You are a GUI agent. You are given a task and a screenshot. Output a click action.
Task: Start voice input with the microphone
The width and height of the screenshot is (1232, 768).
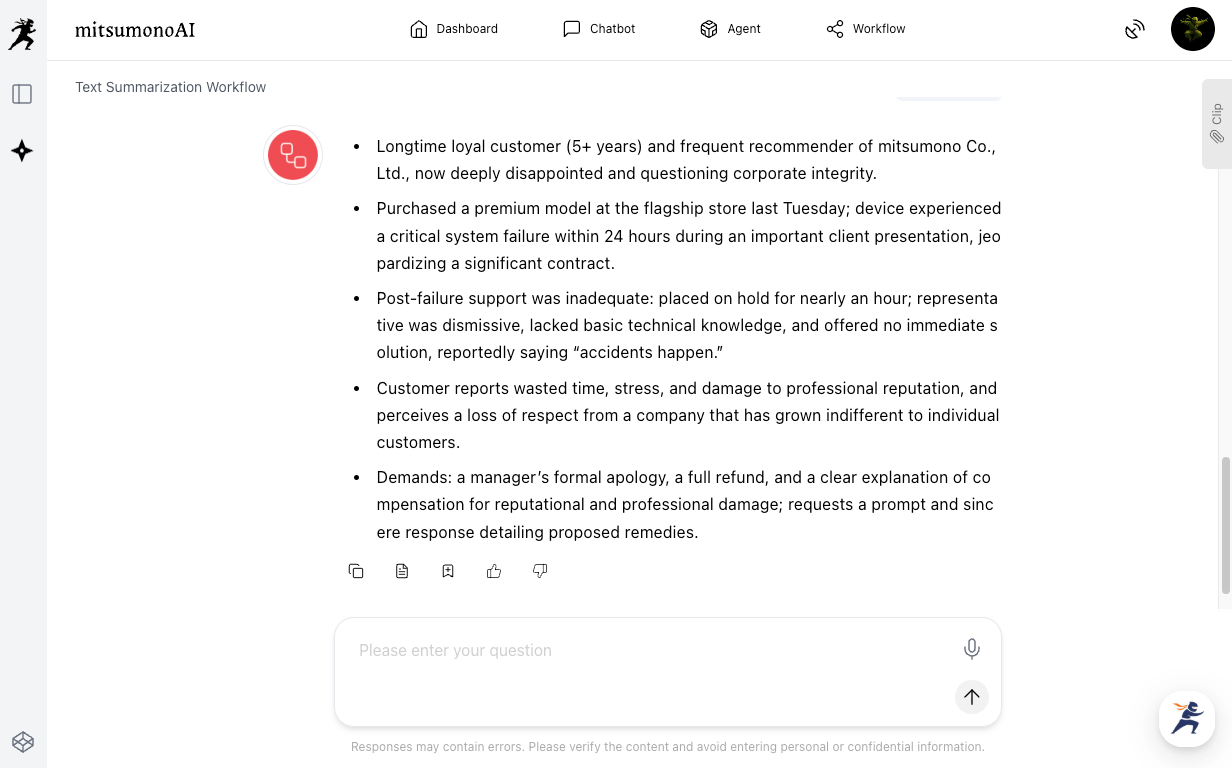pyautogui.click(x=971, y=650)
